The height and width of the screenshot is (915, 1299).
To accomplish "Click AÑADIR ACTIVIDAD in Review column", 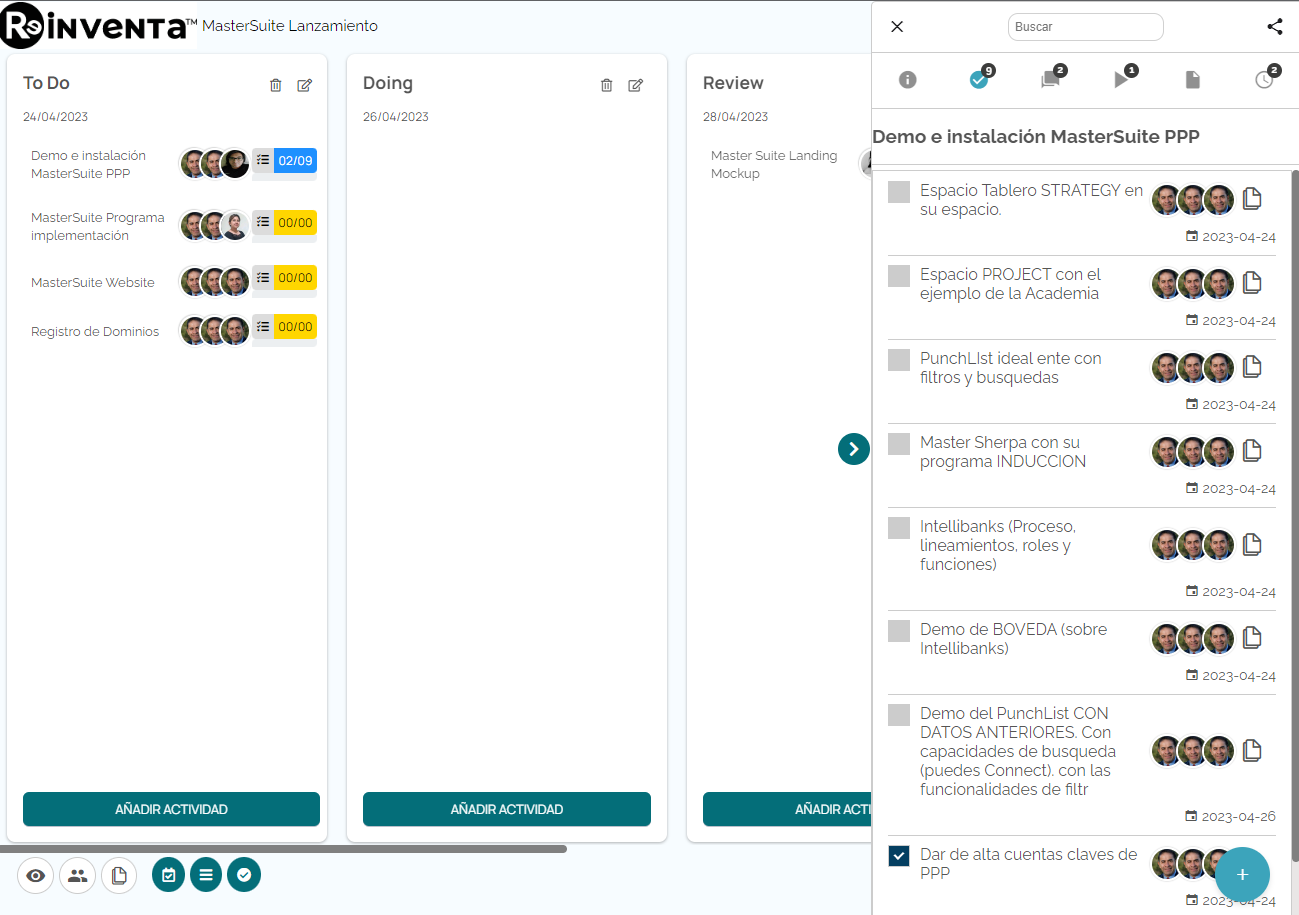I will point(787,809).
